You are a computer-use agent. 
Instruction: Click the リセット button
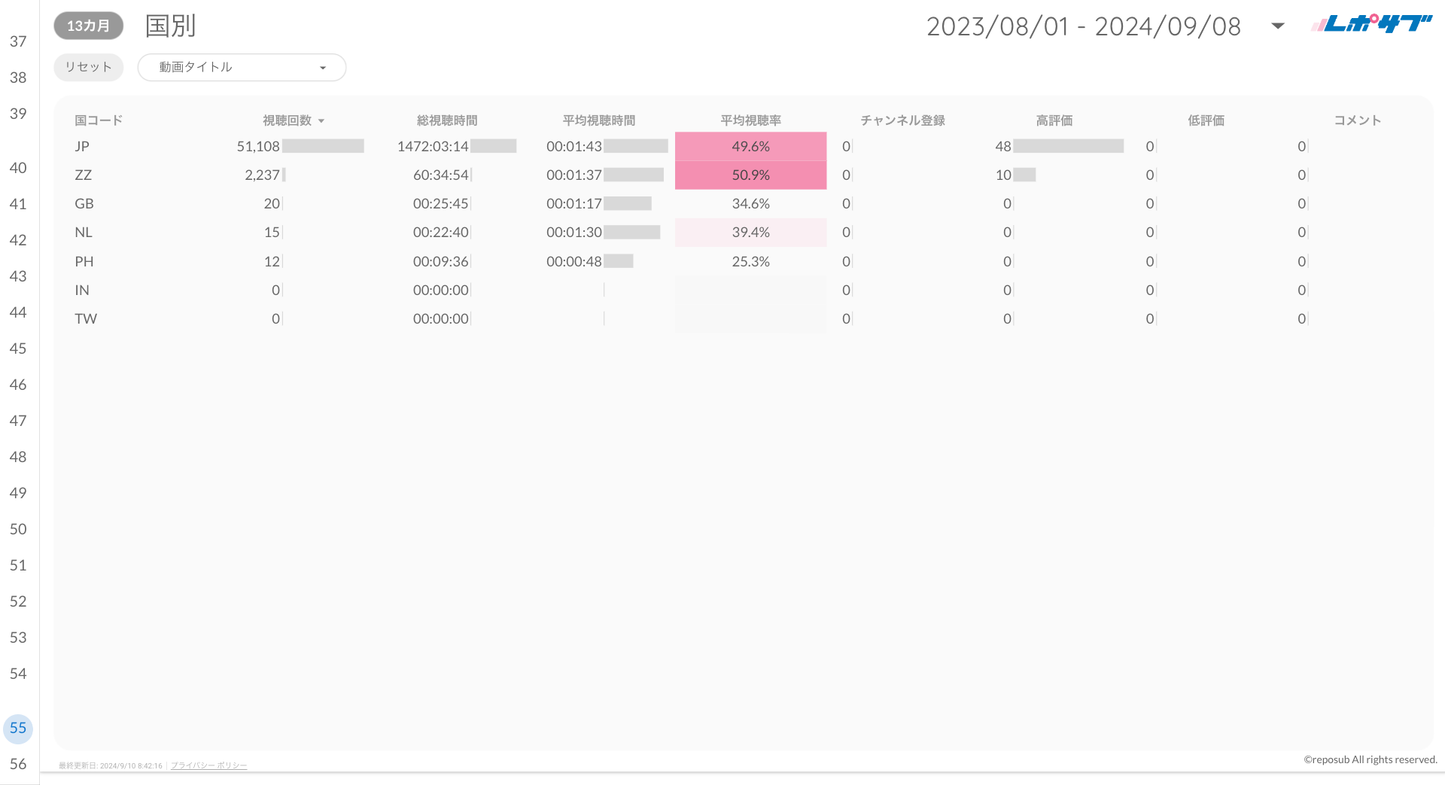(89, 67)
